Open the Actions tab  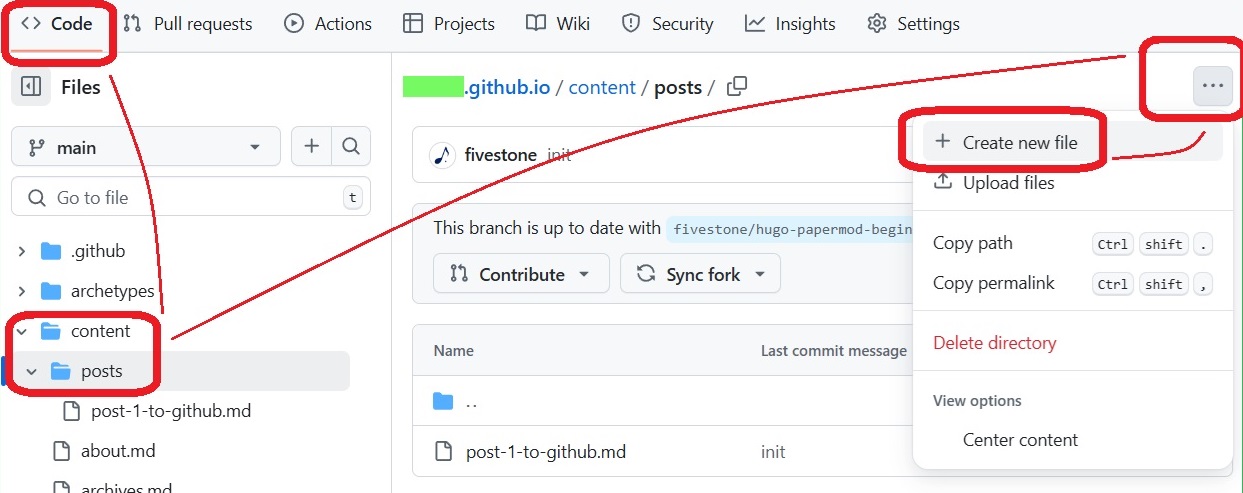point(328,24)
